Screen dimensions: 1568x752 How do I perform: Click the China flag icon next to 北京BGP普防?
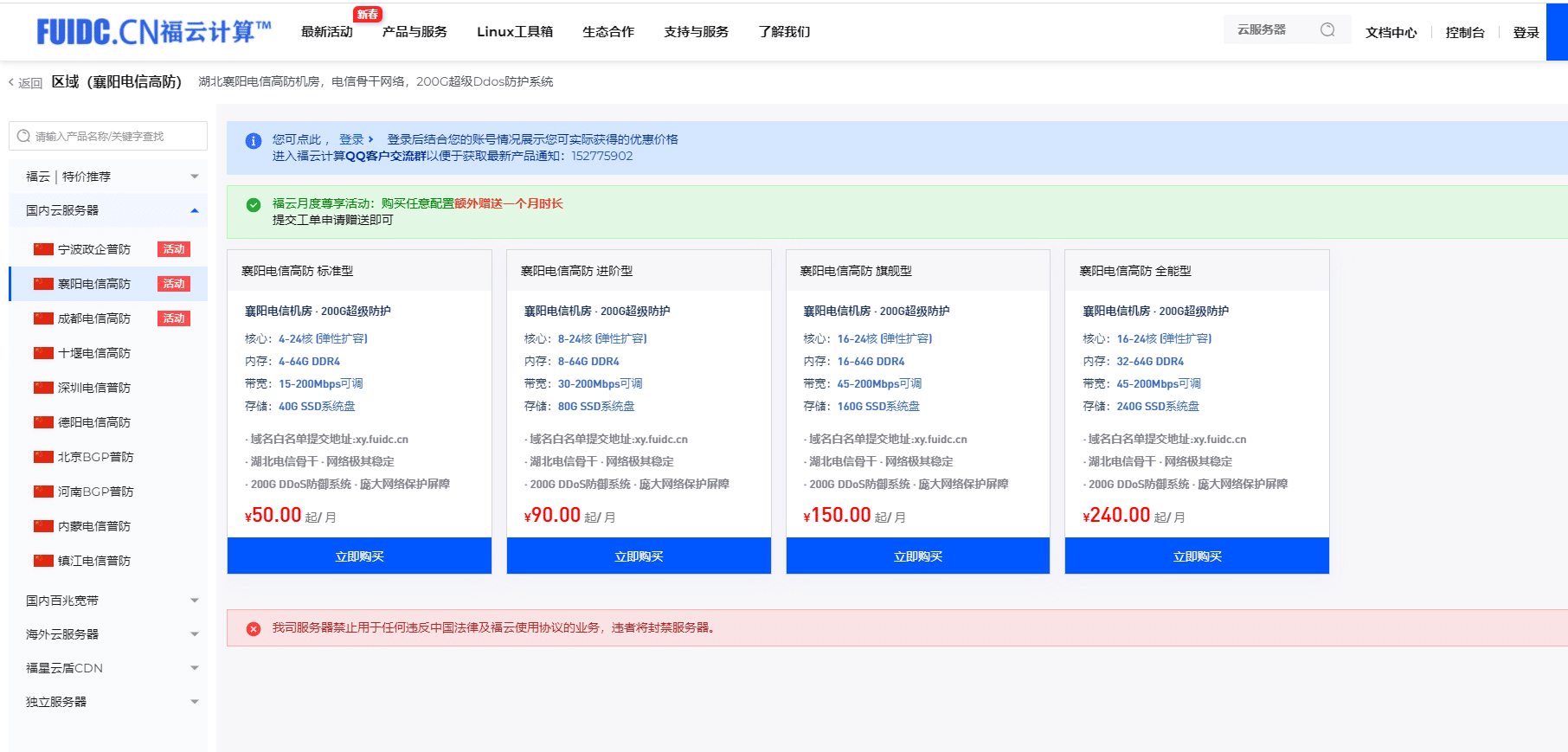(x=43, y=457)
